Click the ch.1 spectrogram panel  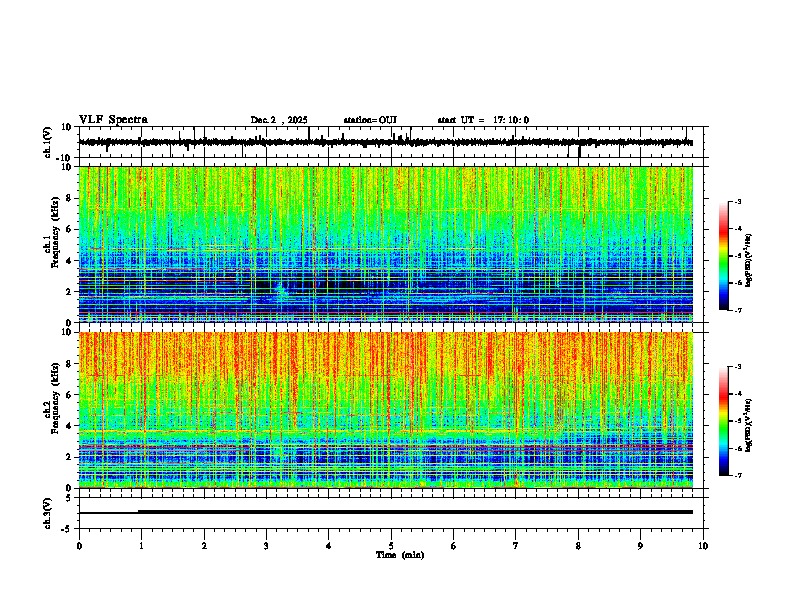(x=386, y=244)
